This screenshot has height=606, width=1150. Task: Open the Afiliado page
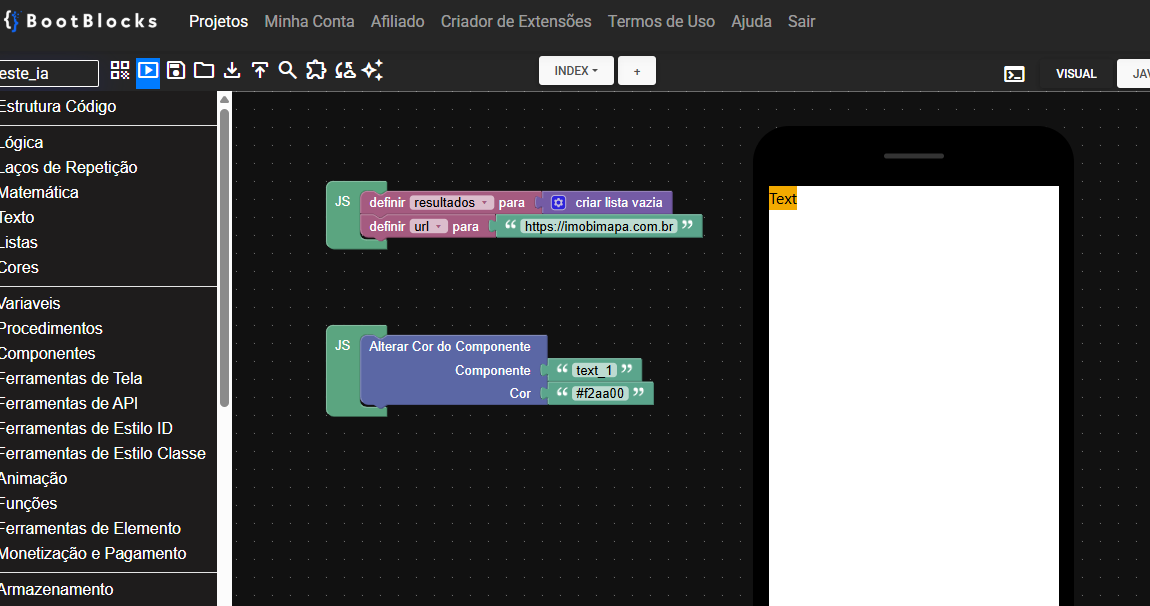(x=398, y=21)
